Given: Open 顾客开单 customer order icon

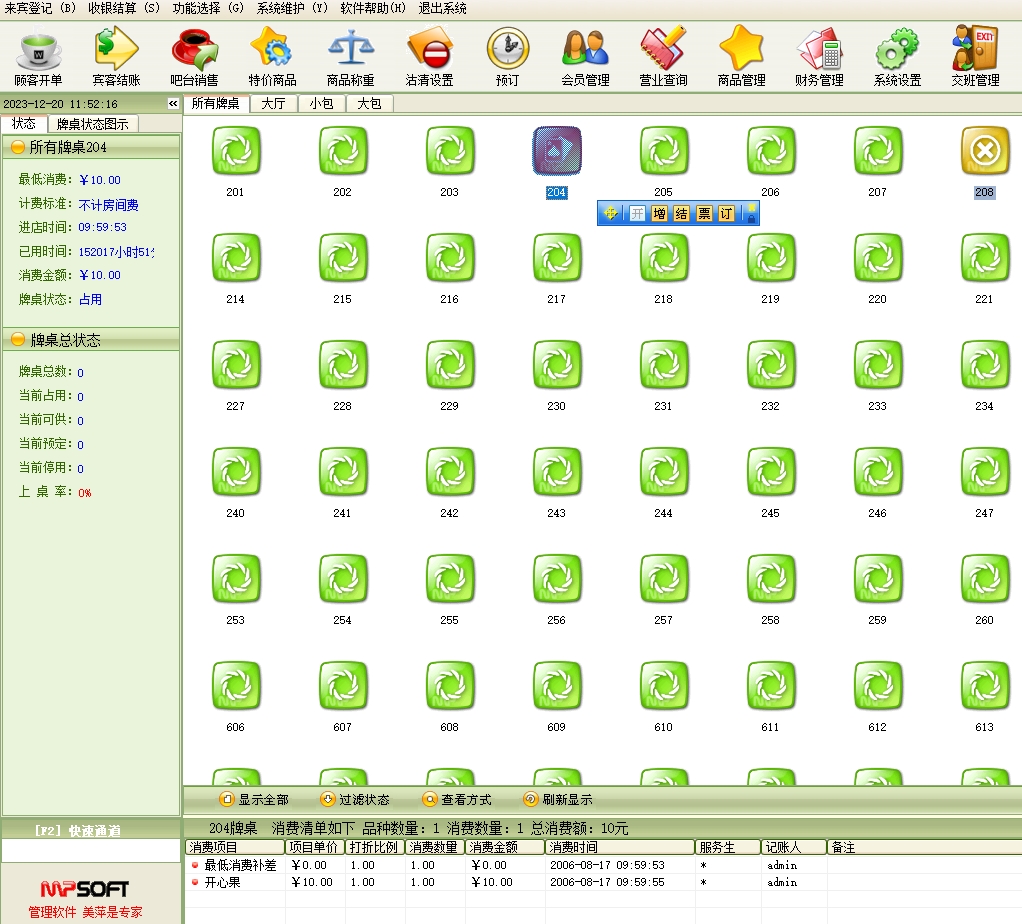Looking at the screenshot, I should coord(39,56).
